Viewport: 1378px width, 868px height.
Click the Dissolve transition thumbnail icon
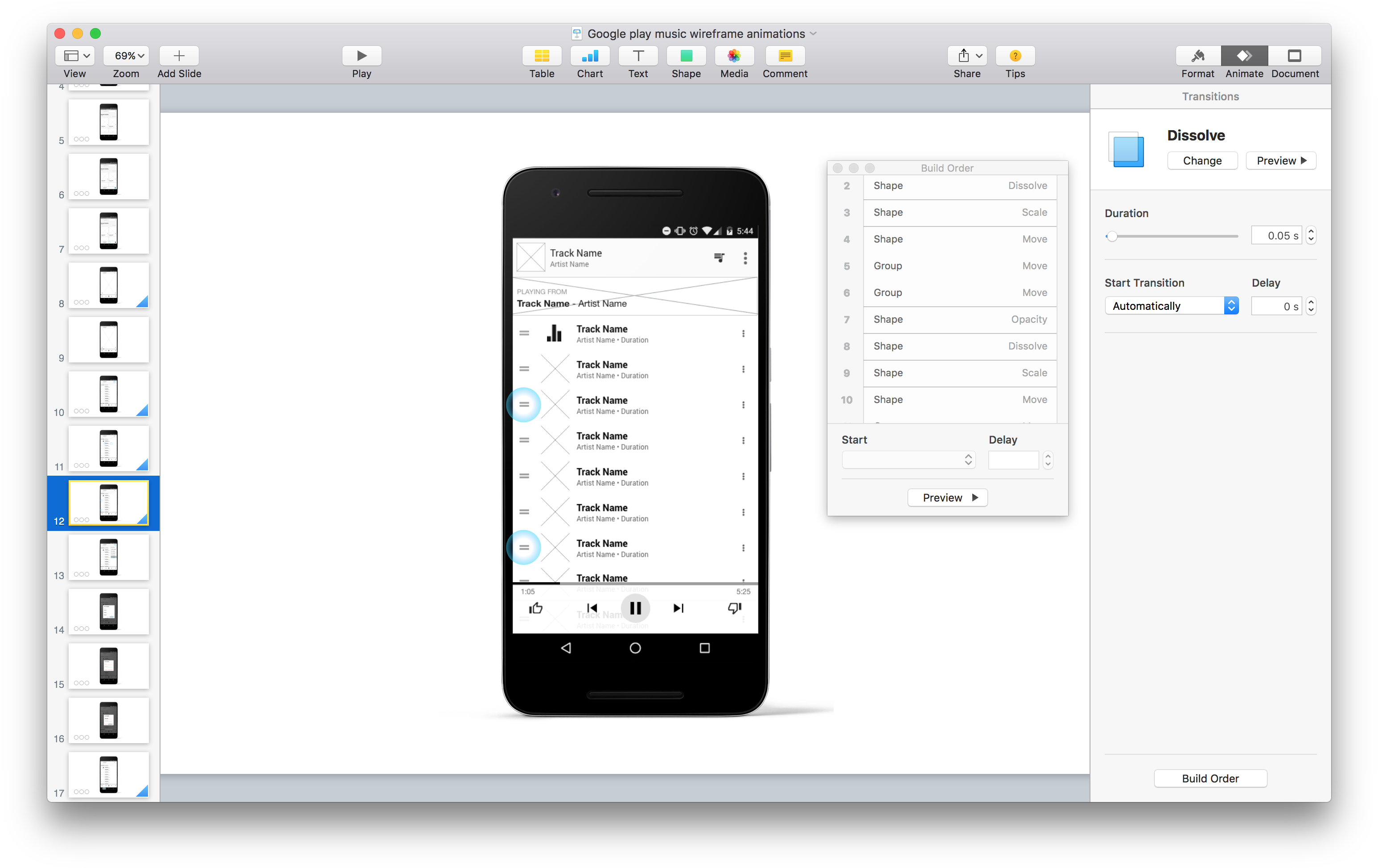(1126, 149)
